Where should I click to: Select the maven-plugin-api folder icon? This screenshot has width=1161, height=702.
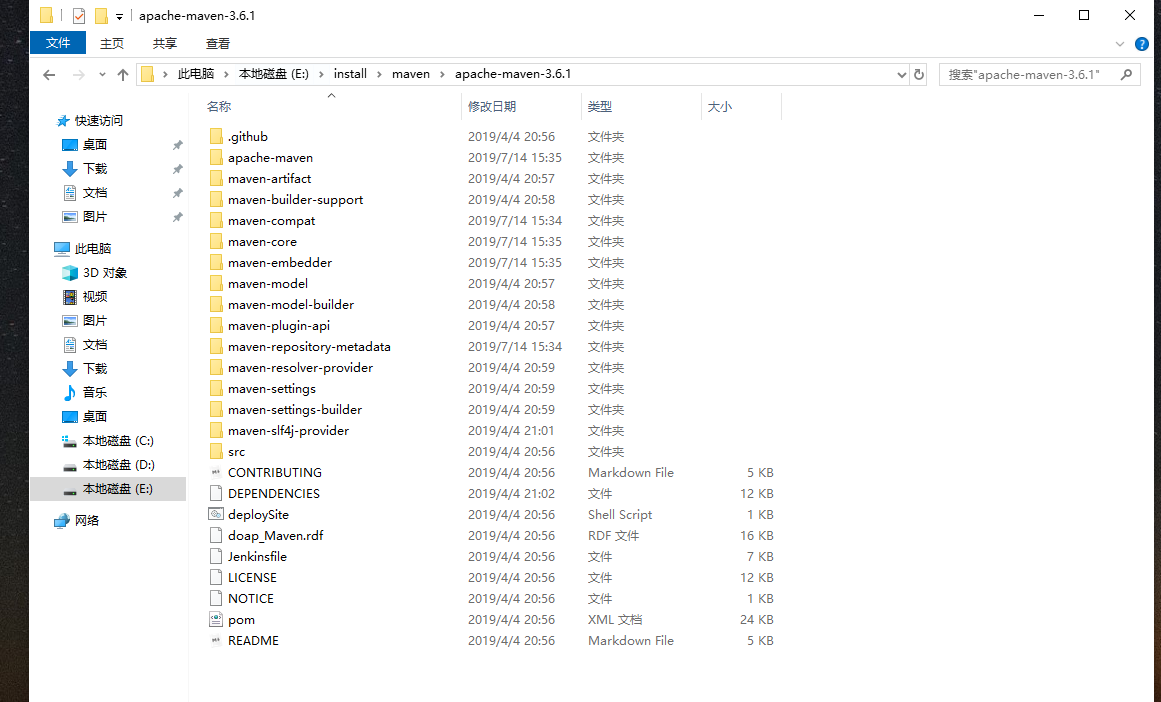pos(216,325)
